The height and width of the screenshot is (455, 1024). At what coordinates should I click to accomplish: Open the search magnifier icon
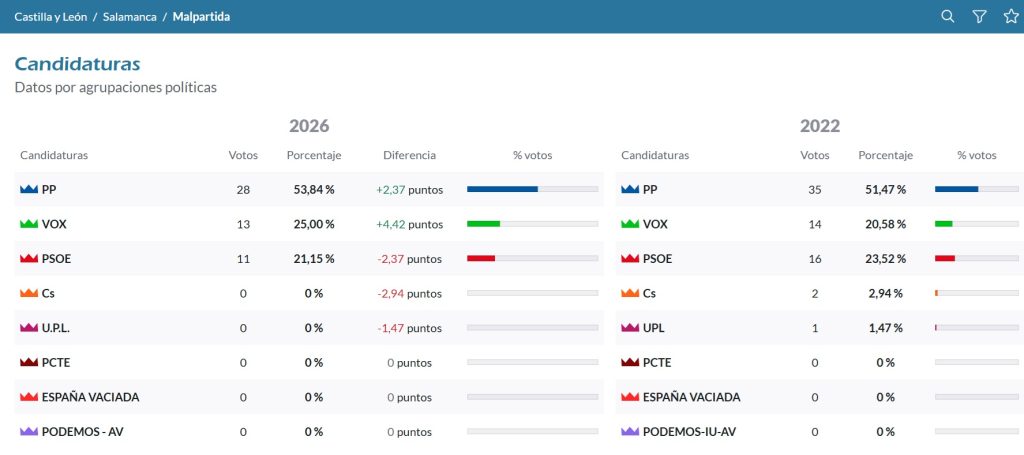click(x=948, y=16)
